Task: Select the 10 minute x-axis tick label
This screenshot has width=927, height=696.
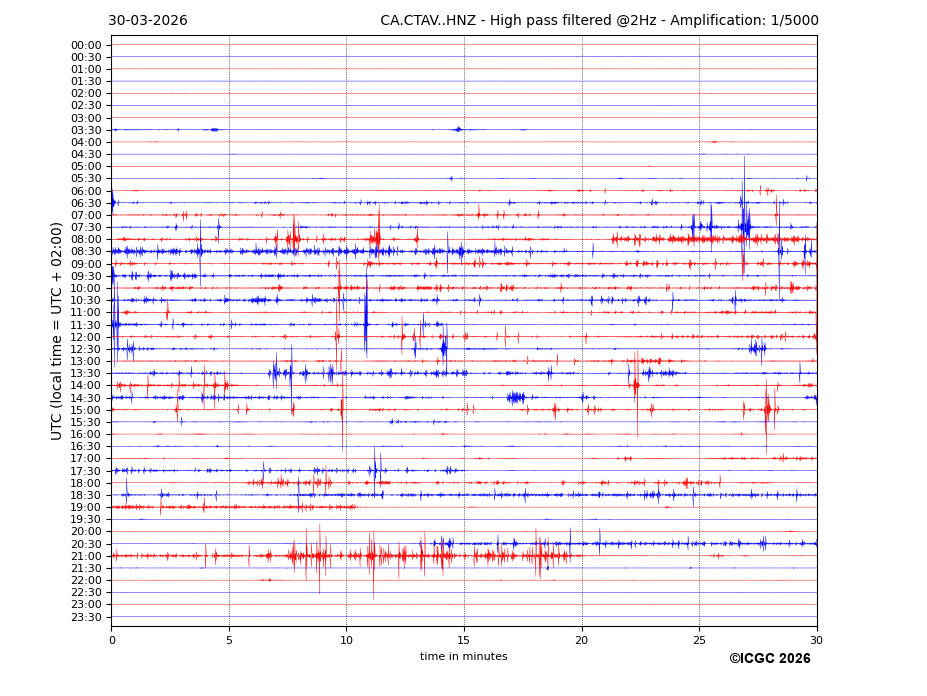Action: pos(346,641)
